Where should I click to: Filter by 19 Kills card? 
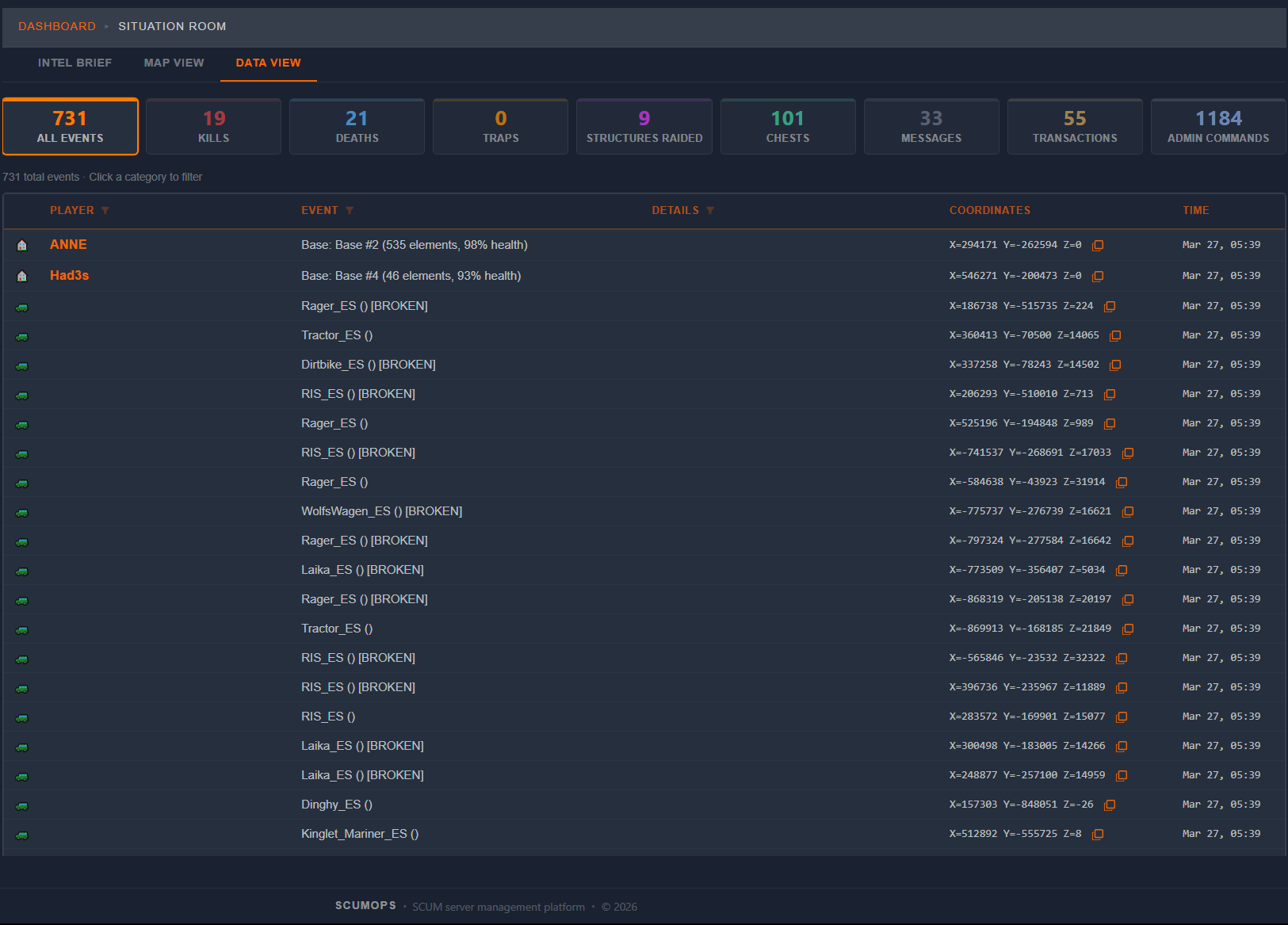pos(214,126)
